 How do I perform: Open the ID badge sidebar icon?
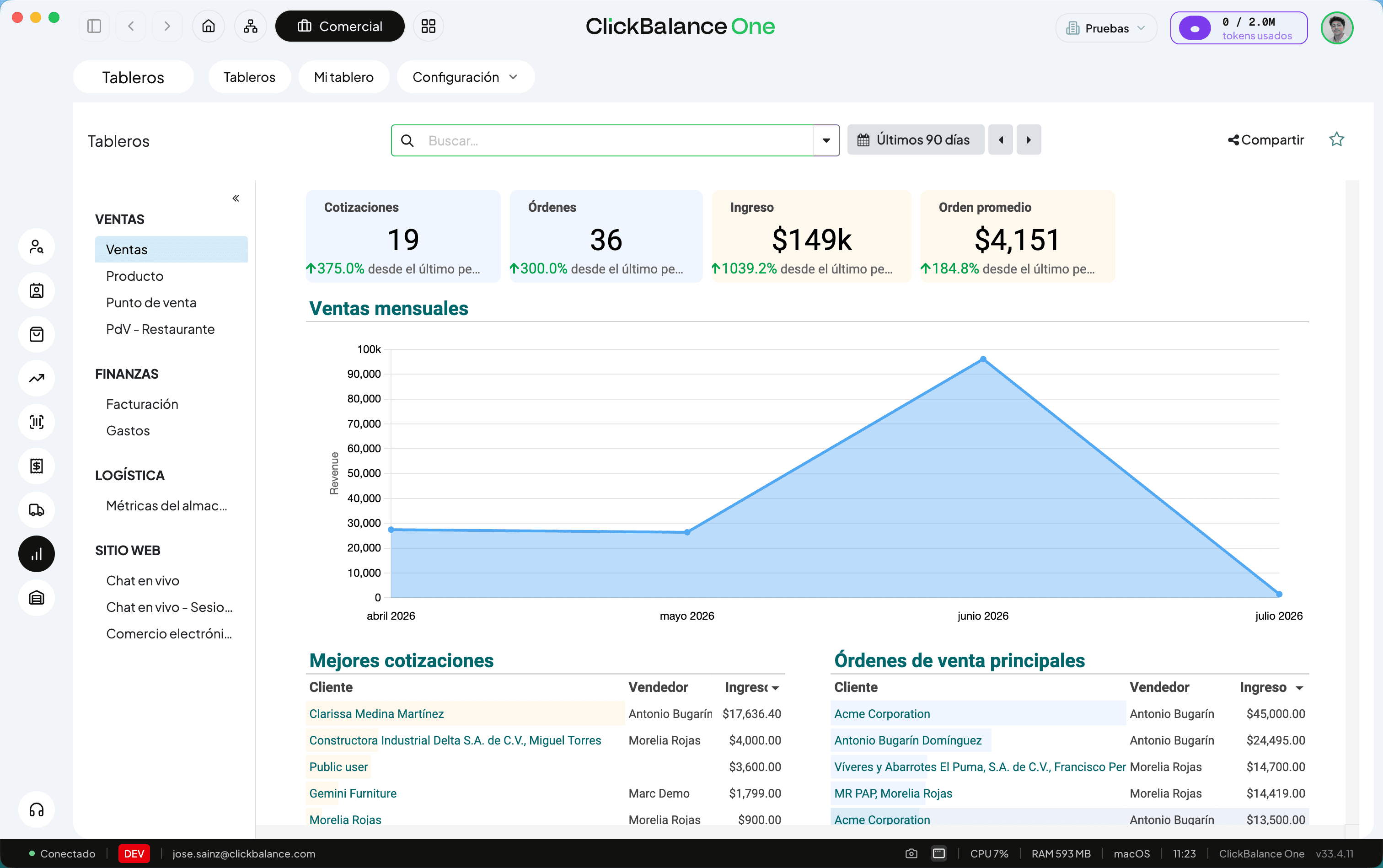click(37, 291)
